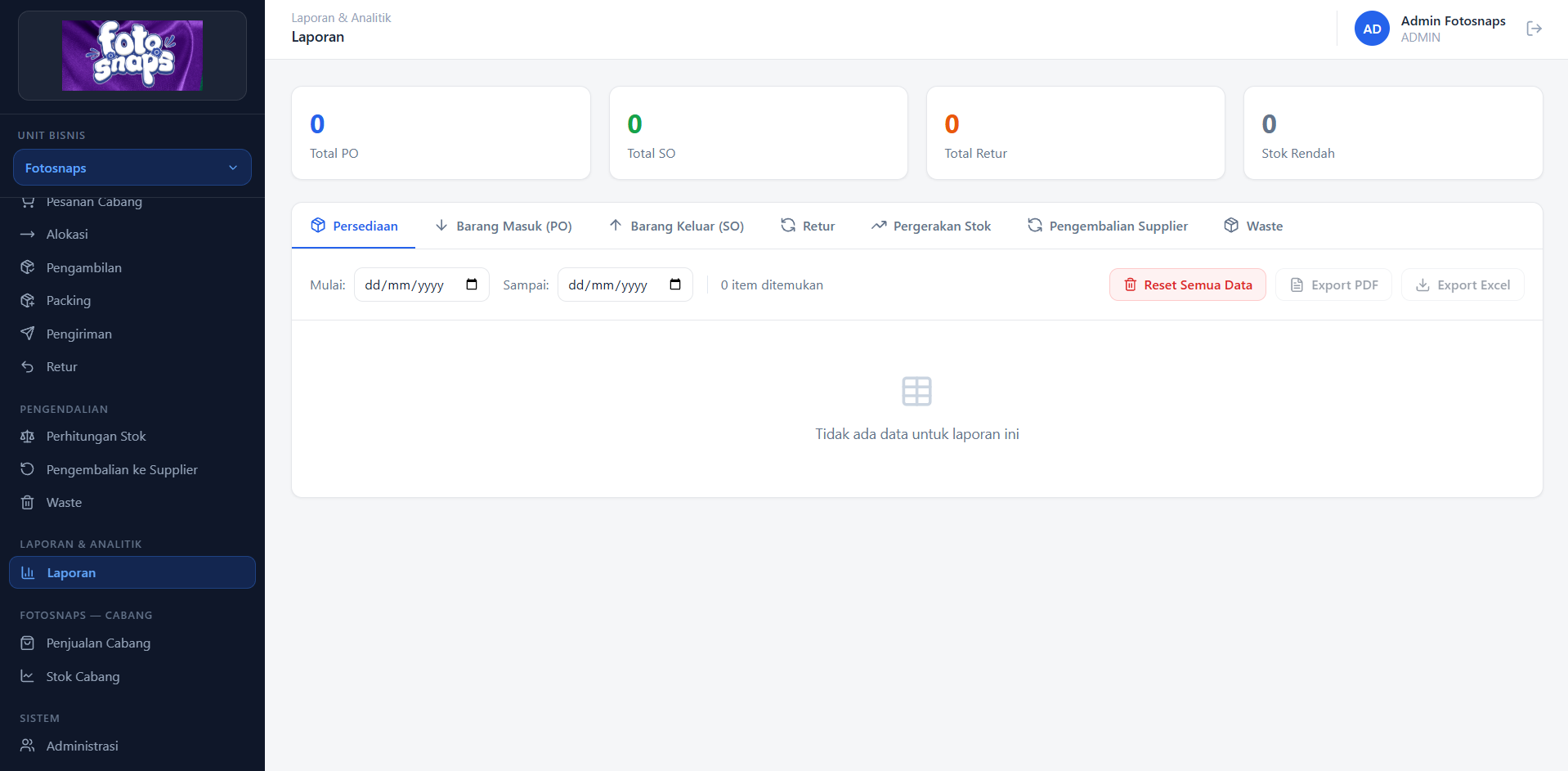Switch to Barang Keluar (SO) tab
Screen dimensions: 1568x771
[x=676, y=226]
